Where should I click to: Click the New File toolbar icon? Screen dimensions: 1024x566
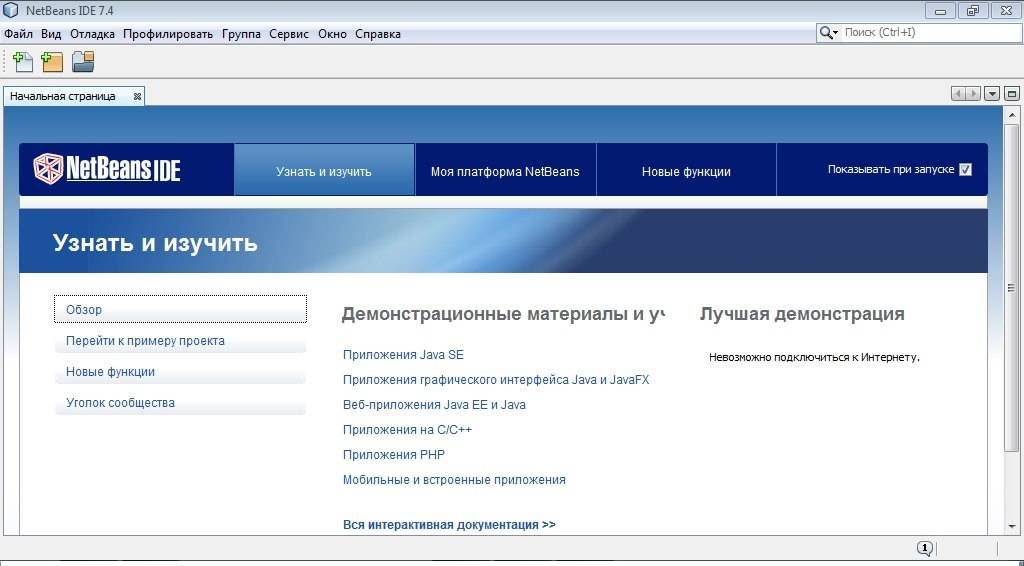(23, 62)
